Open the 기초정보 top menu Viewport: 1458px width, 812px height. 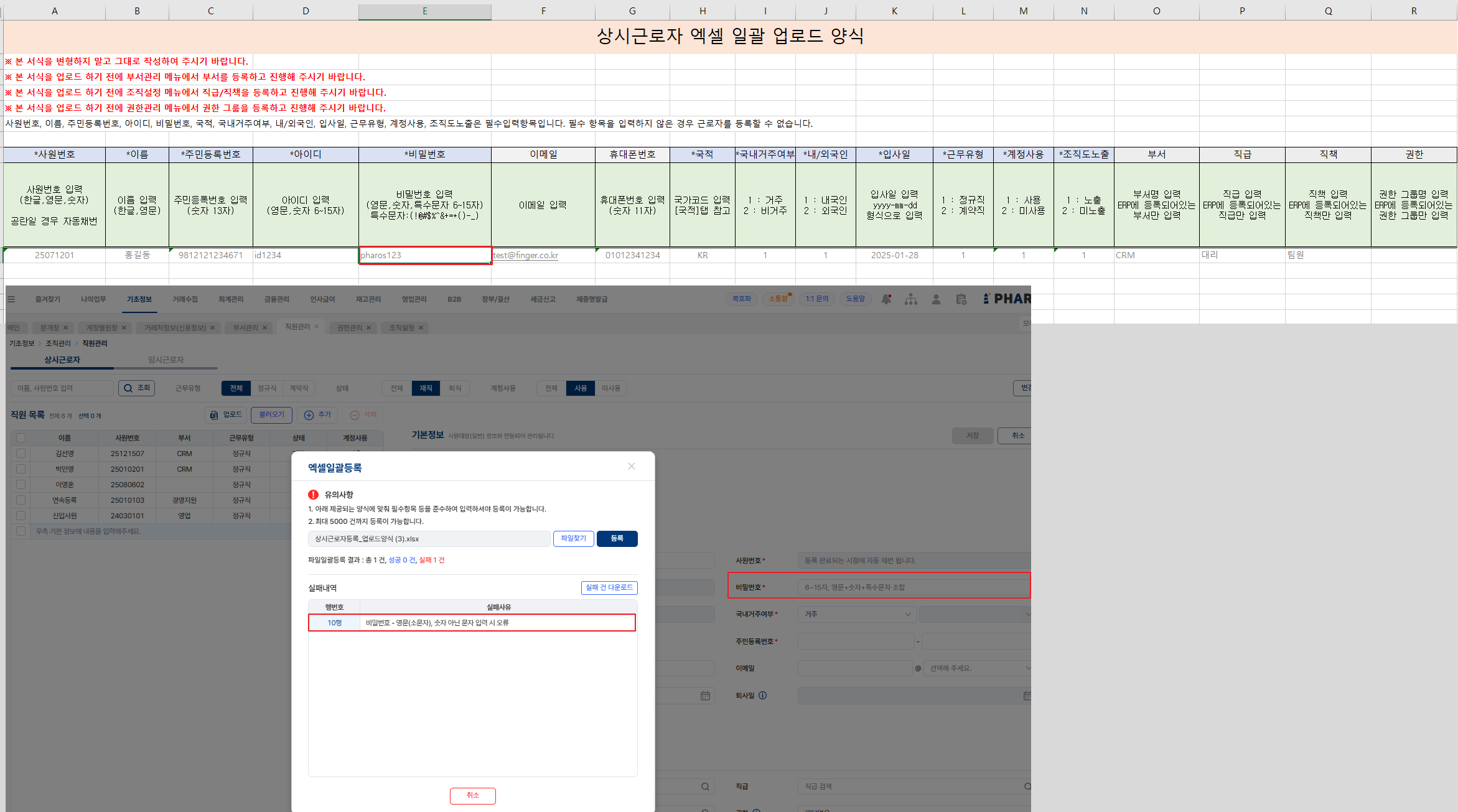[x=139, y=299]
